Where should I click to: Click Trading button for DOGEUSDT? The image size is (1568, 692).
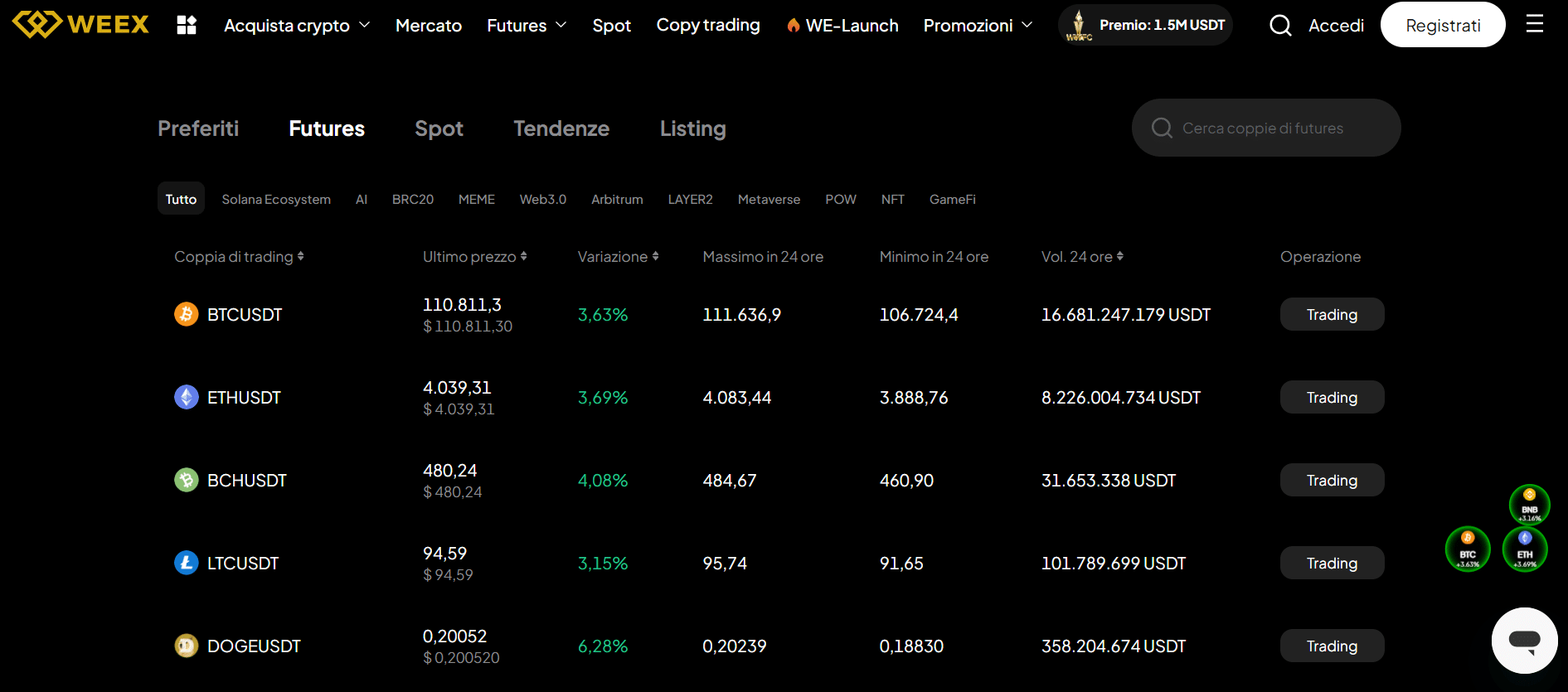1332,646
